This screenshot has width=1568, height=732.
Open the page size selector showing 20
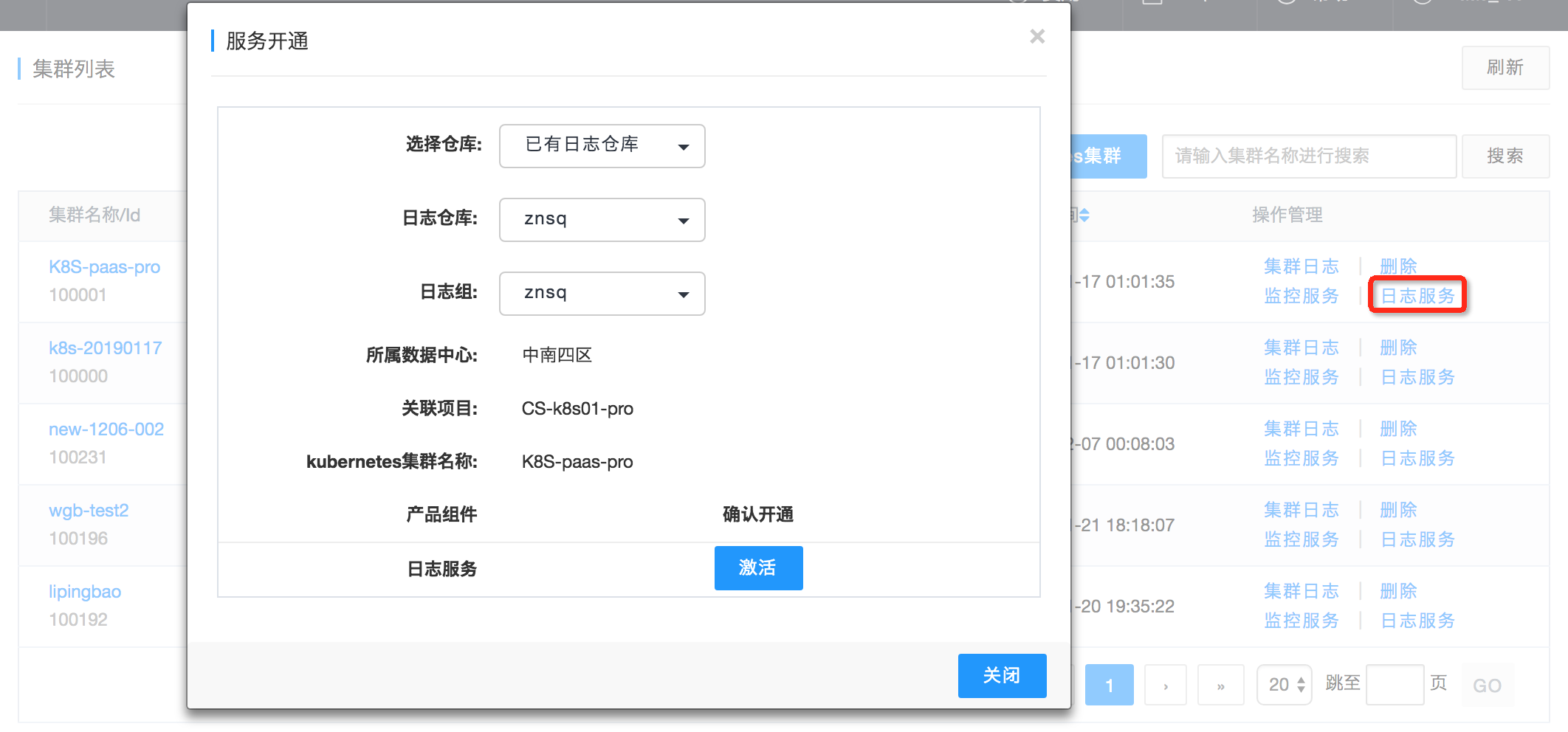pyautogui.click(x=1284, y=685)
